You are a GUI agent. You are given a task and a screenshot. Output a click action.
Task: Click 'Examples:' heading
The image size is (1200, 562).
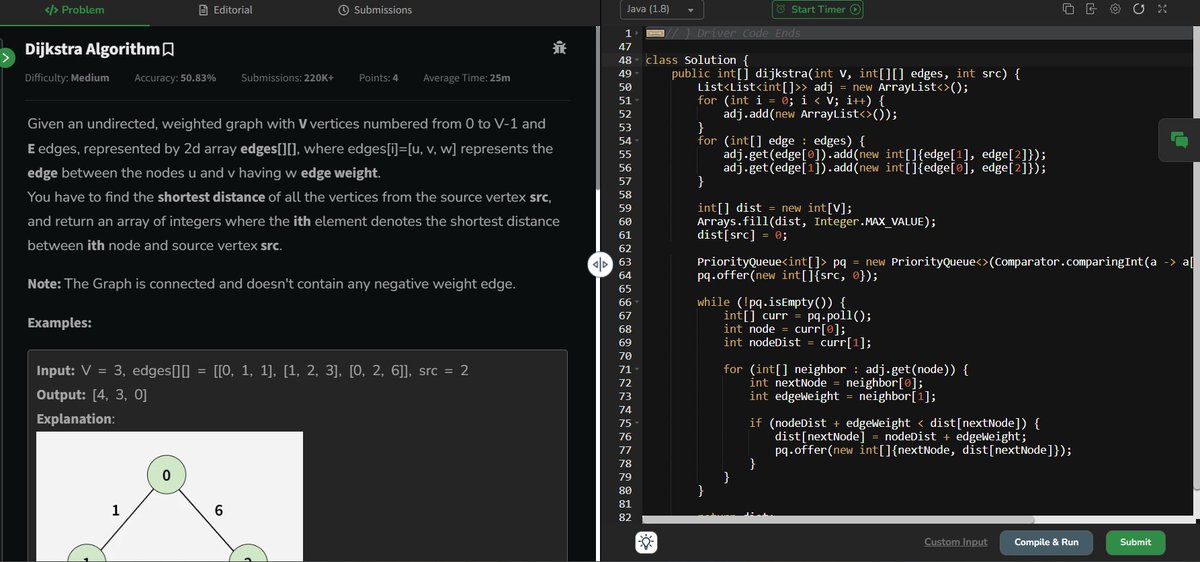(x=60, y=324)
